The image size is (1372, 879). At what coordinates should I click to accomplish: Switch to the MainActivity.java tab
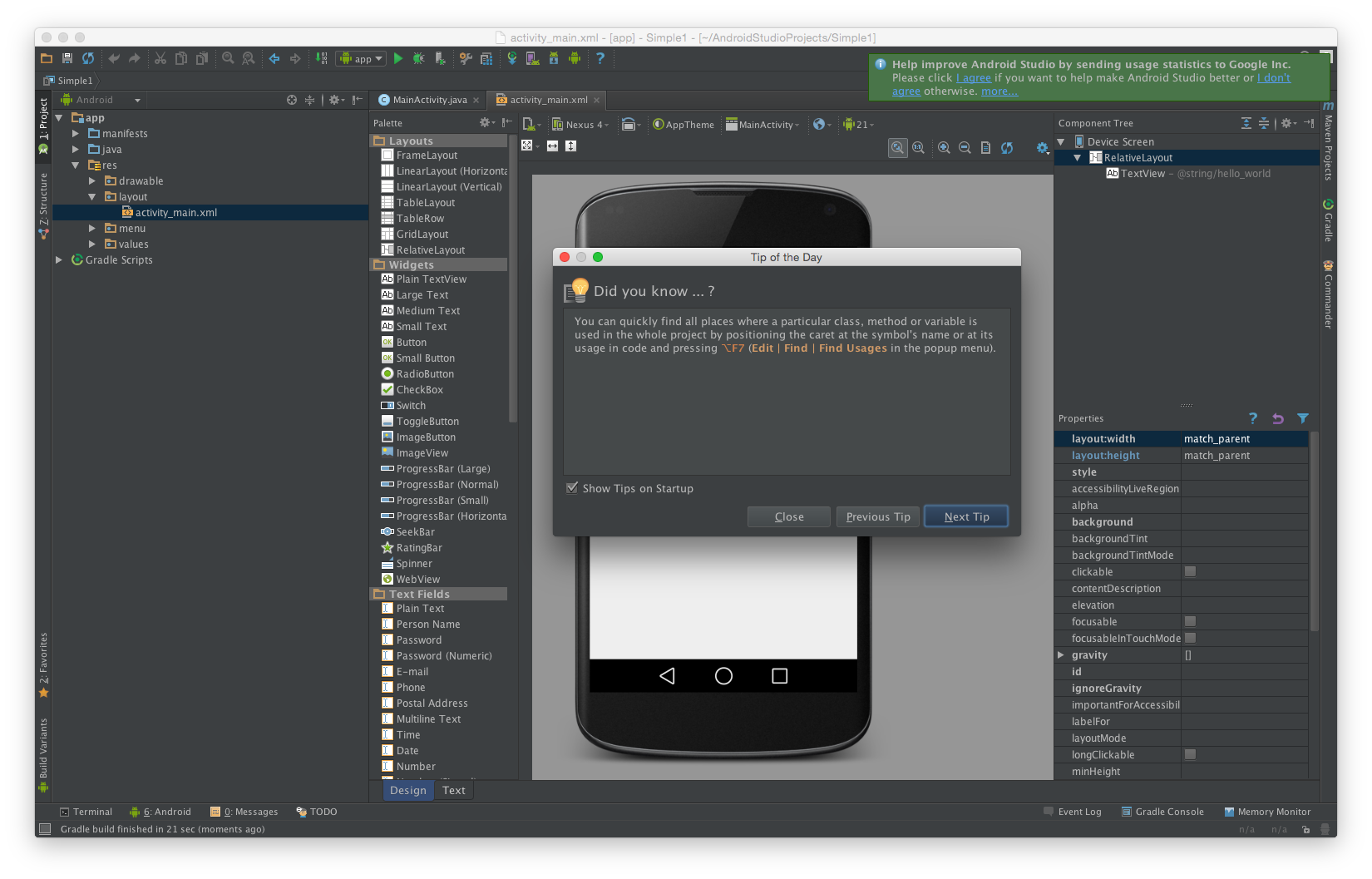[x=429, y=100]
